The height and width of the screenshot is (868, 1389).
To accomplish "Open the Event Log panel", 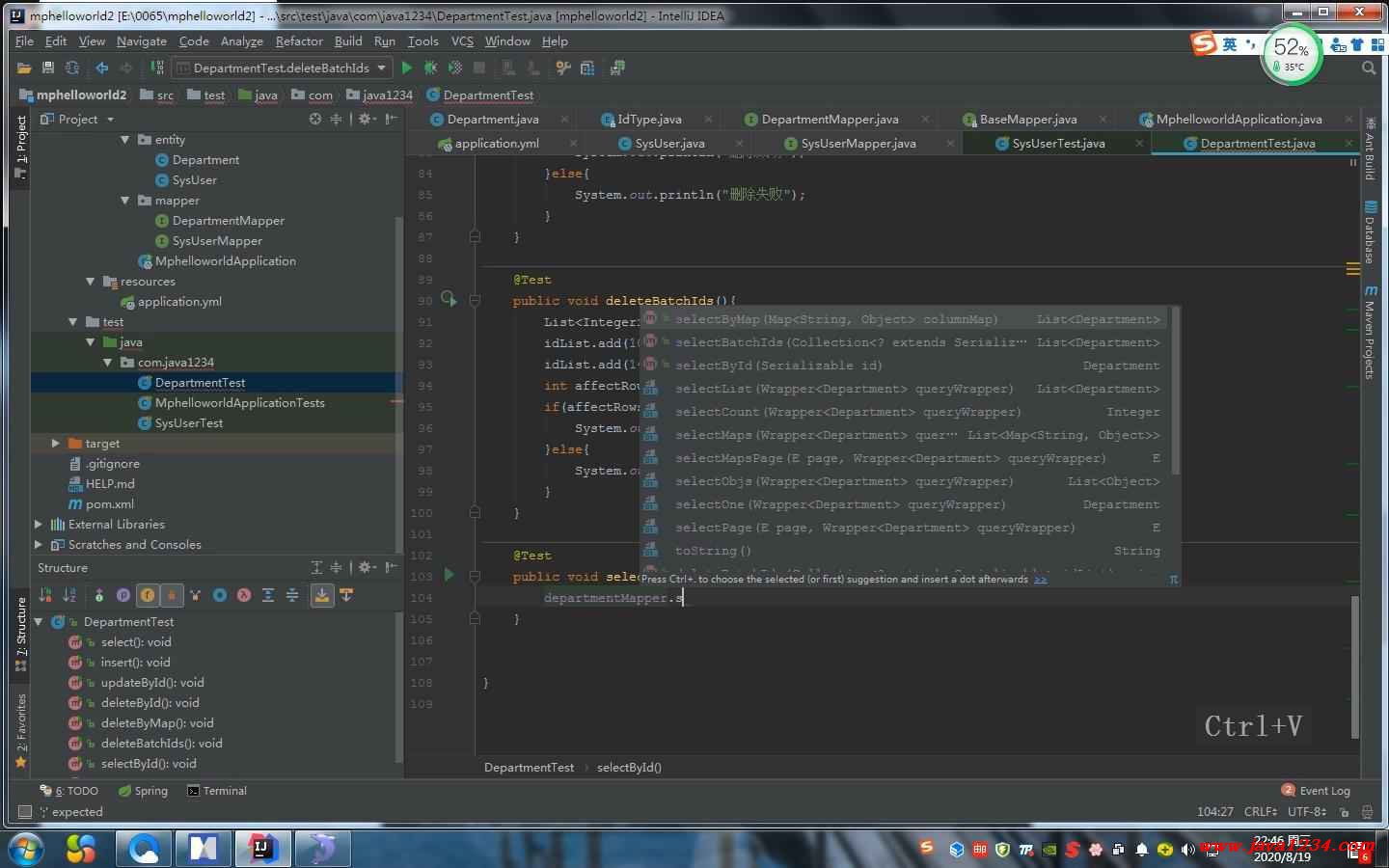I will point(1317,791).
